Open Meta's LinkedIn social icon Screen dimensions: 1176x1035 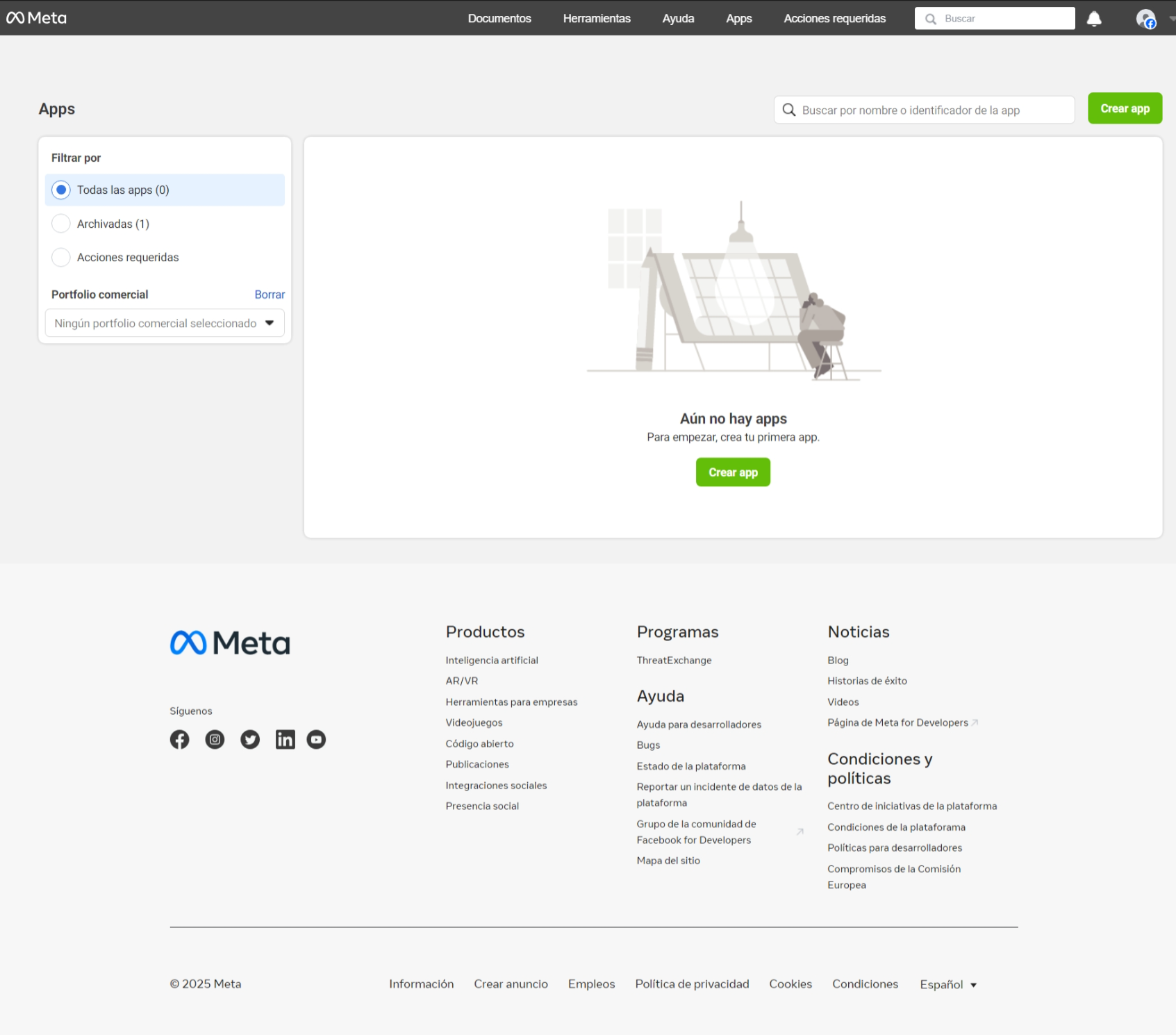[x=285, y=740]
